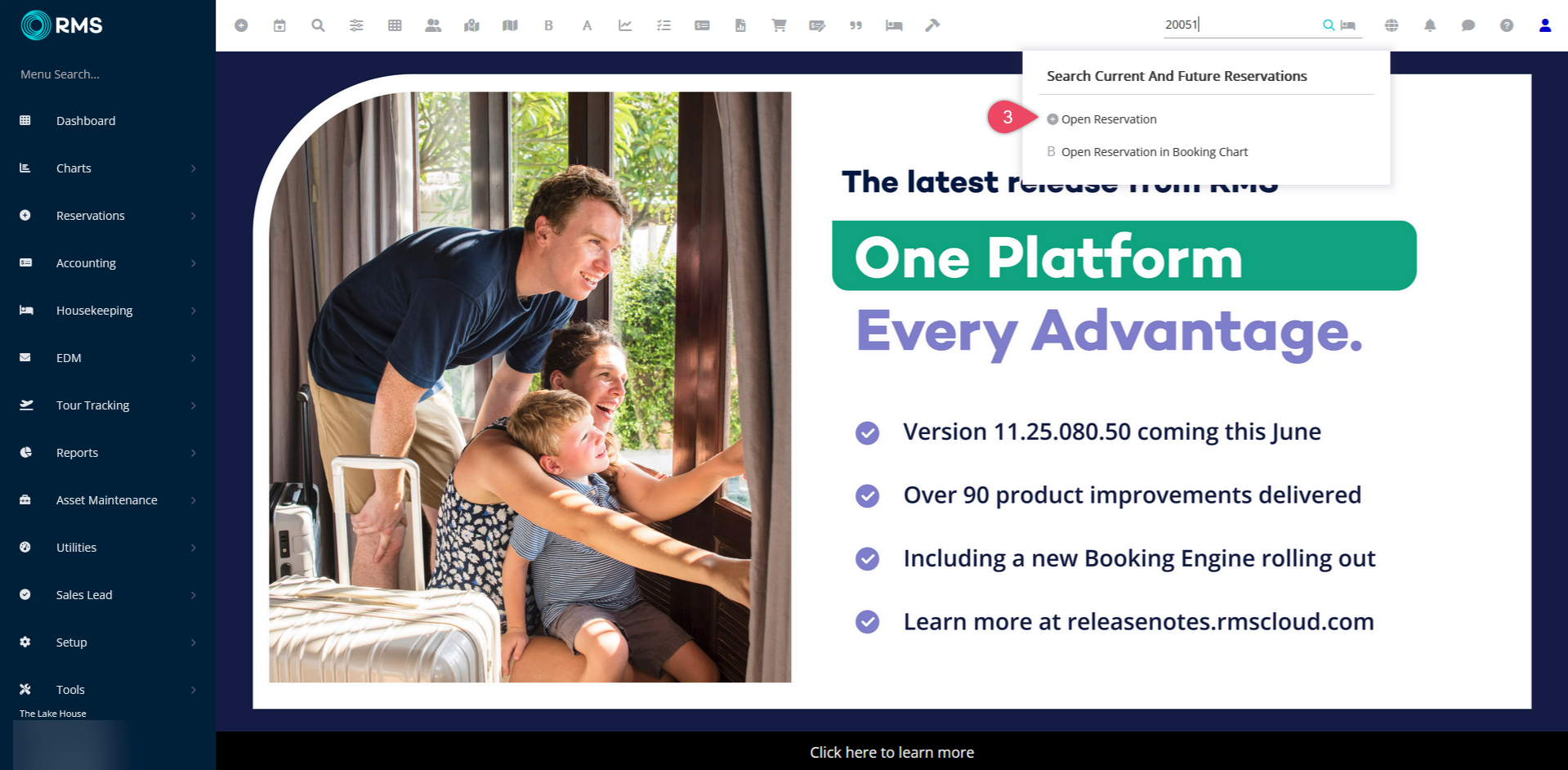Open the help question mark icon
The width and height of the screenshot is (1568, 770).
coord(1507,25)
